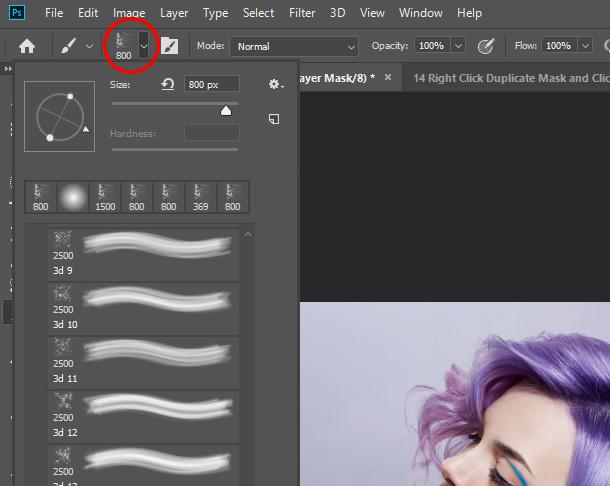
Task: Open the Layer menu
Action: (174, 13)
